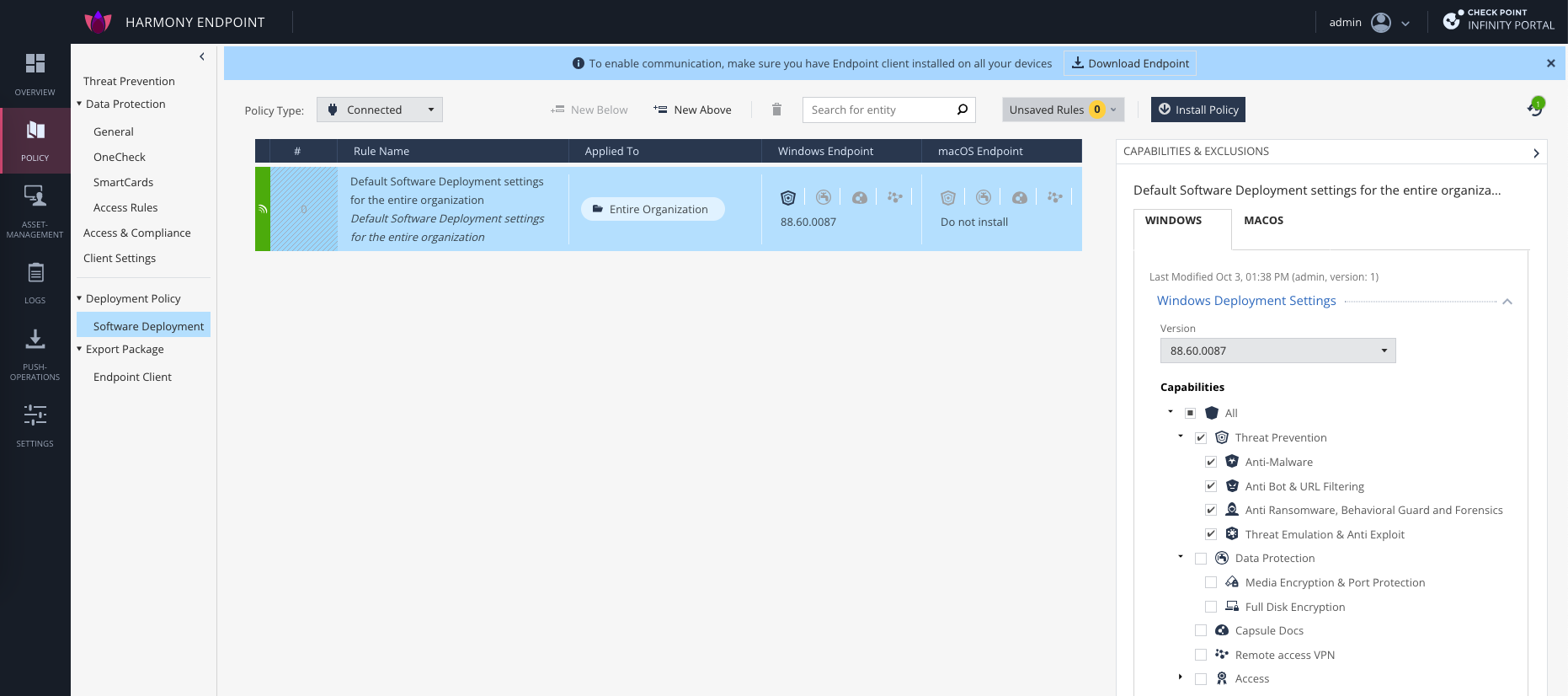This screenshot has height=696, width=1568.
Task: Collapse the navigation panel arrow
Action: (x=202, y=56)
